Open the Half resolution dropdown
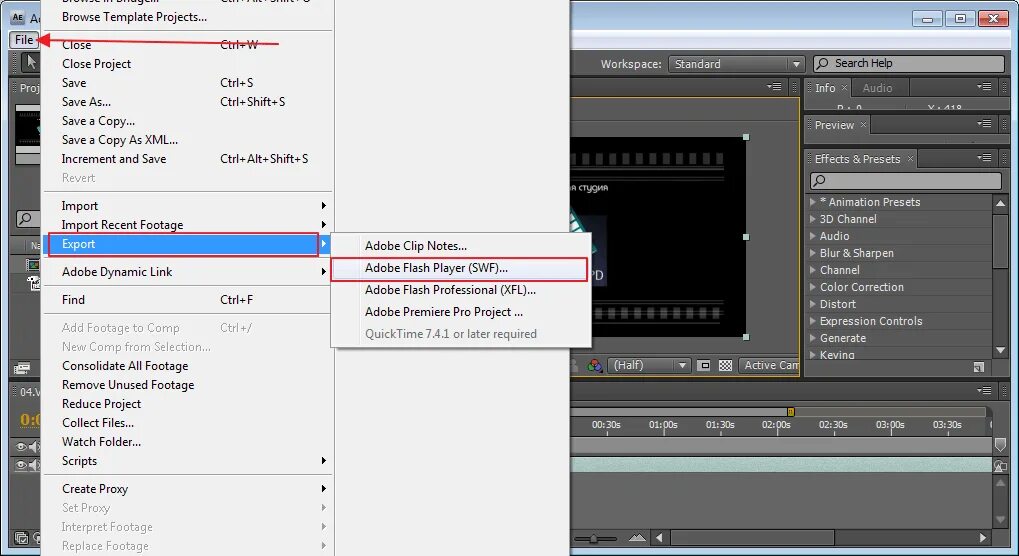1019x556 pixels. click(x=649, y=366)
